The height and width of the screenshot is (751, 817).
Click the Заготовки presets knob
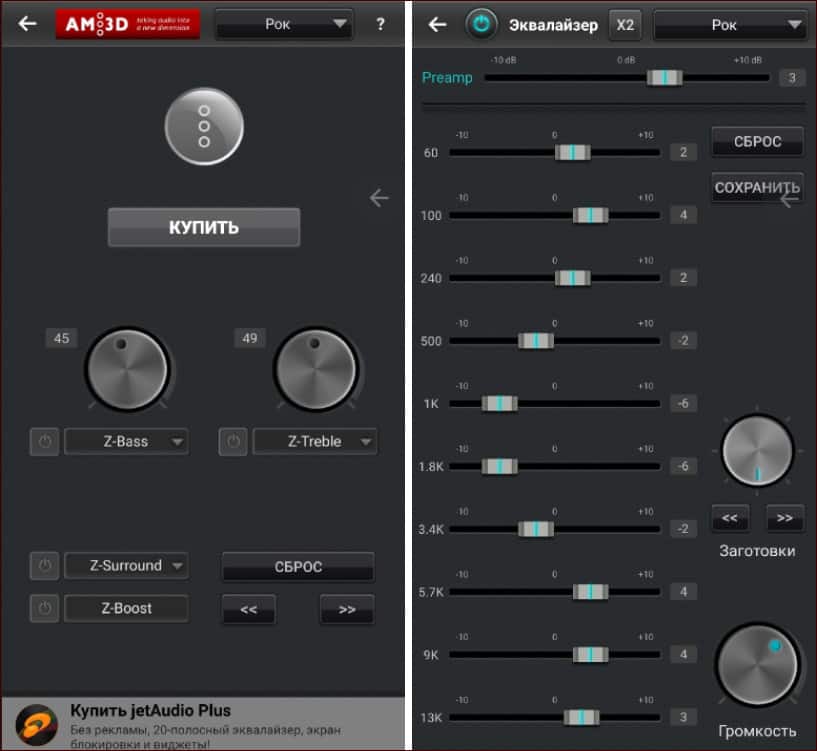757,450
